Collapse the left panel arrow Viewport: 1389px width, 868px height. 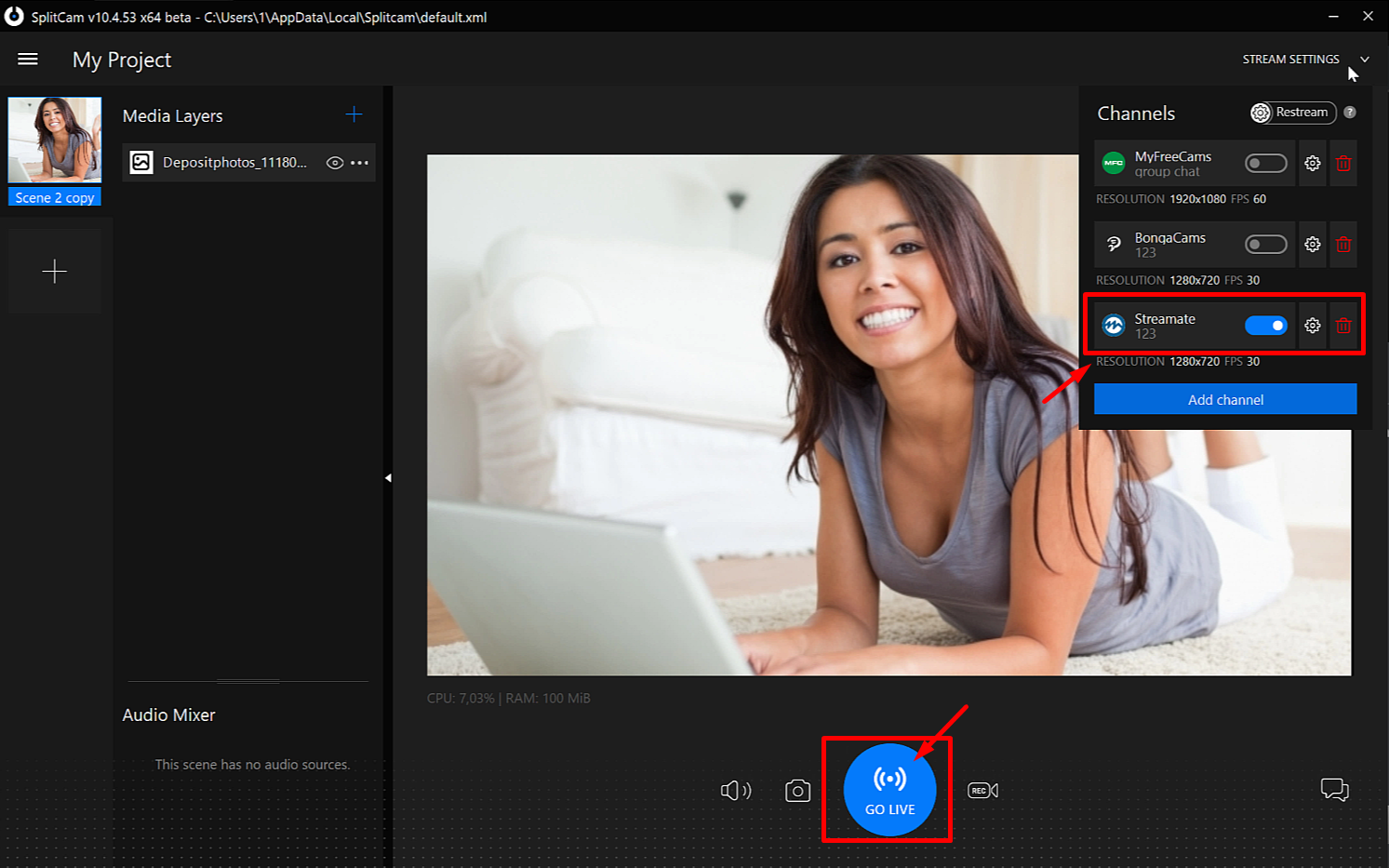388,478
